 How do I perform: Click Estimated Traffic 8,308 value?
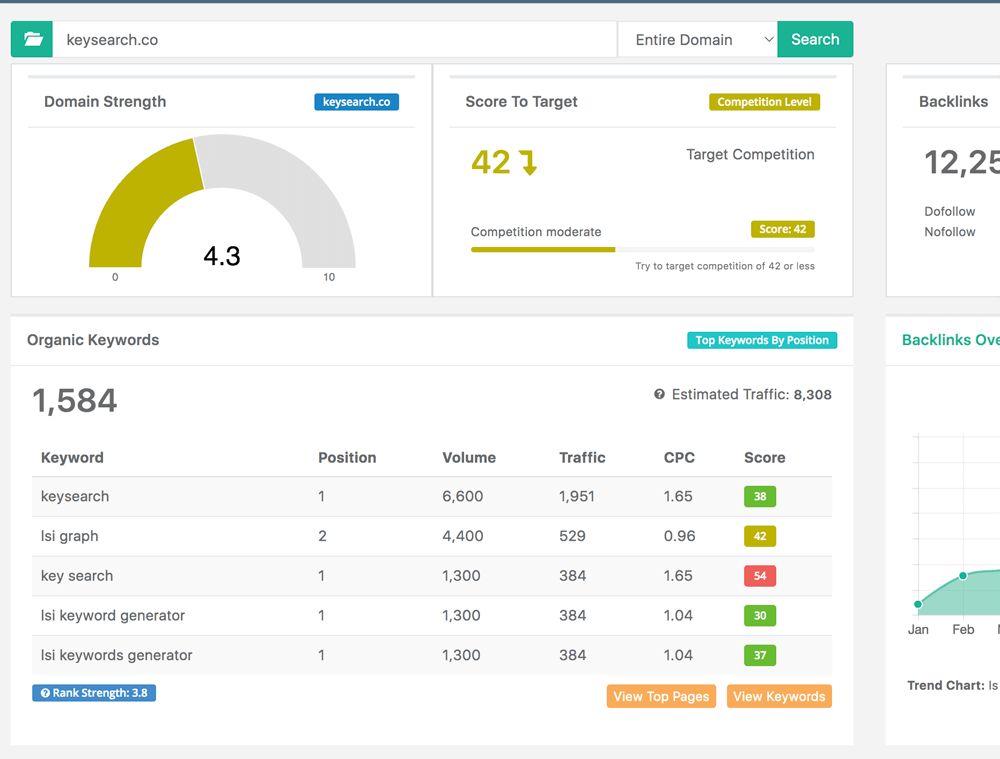click(812, 395)
